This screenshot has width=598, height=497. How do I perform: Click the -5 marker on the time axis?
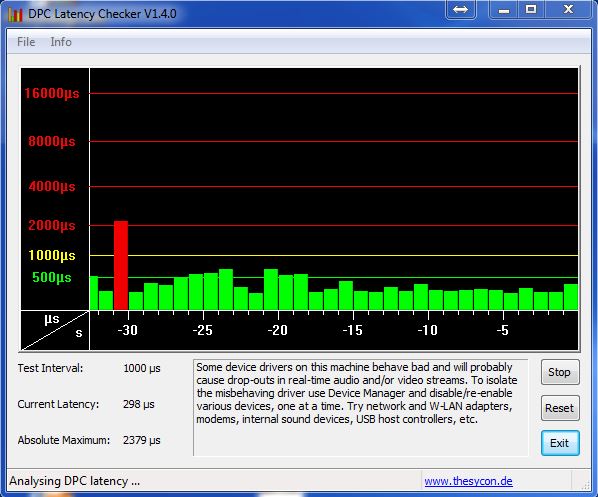pyautogui.click(x=502, y=330)
